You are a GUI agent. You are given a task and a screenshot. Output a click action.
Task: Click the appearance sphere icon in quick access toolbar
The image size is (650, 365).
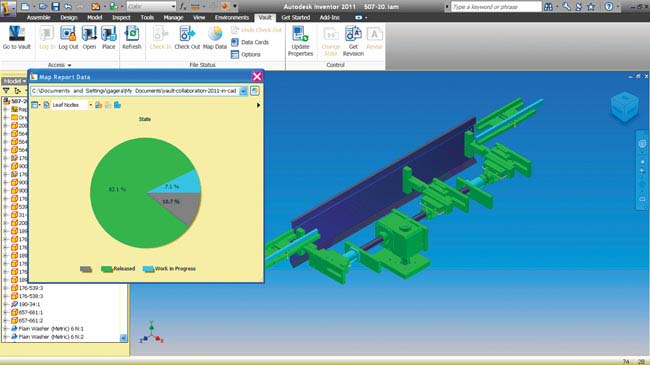(x=225, y=7)
